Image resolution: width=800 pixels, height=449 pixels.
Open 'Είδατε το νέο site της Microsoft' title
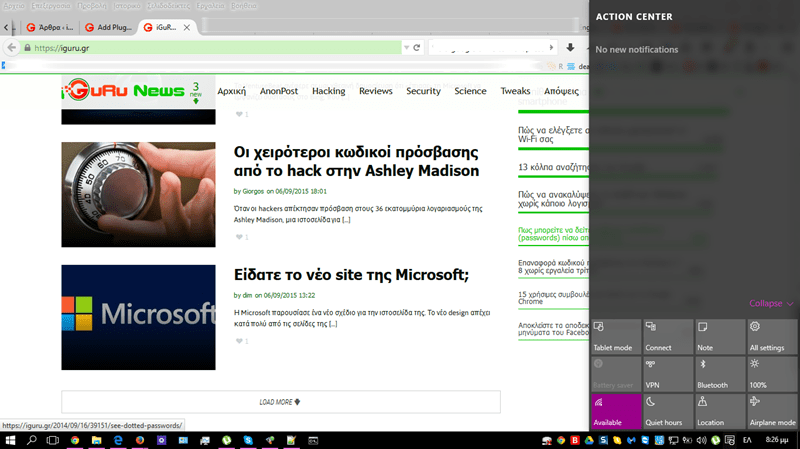click(x=351, y=275)
